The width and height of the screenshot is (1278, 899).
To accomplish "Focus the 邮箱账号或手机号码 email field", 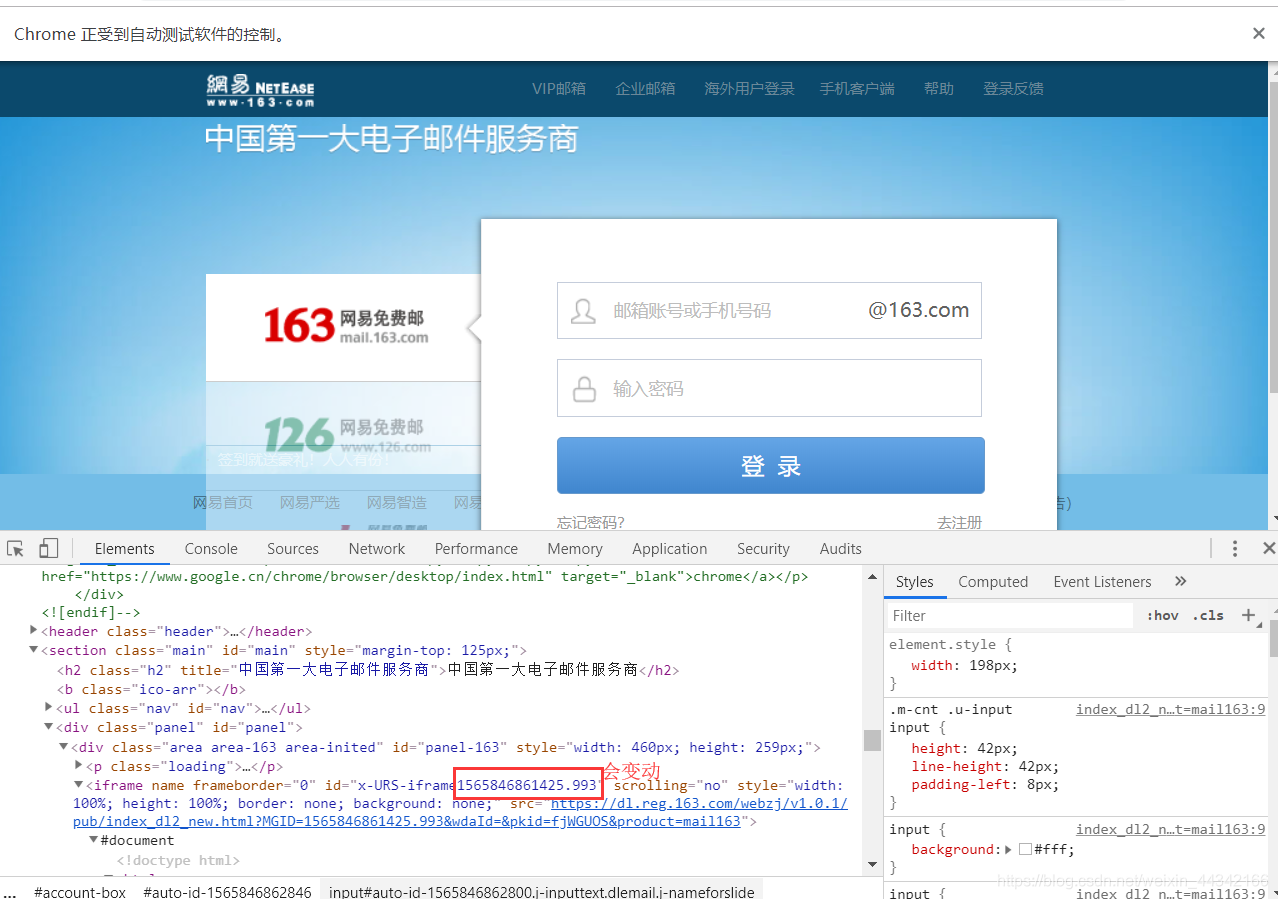I will (769, 310).
